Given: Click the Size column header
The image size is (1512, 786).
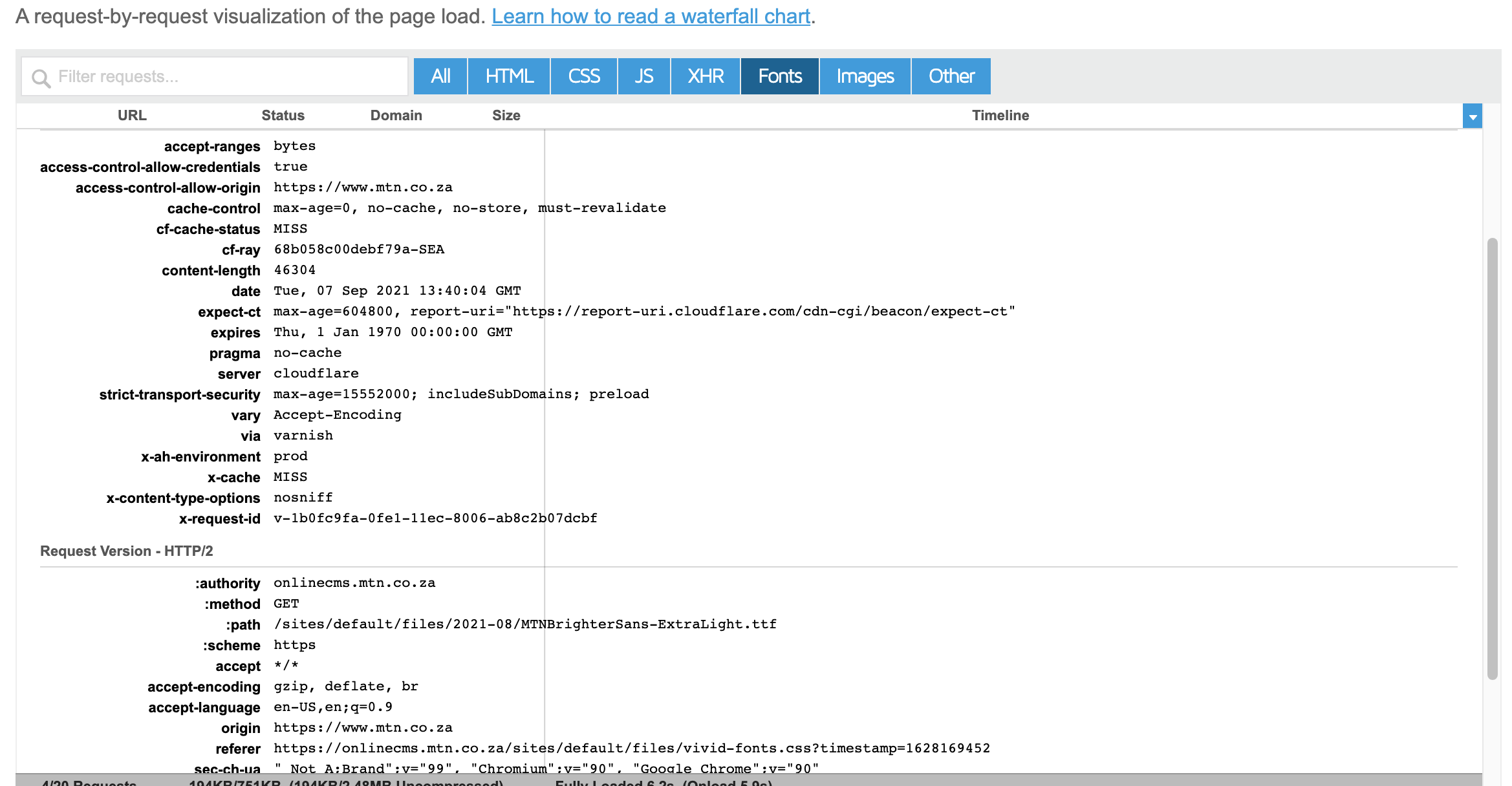Looking at the screenshot, I should pos(506,115).
